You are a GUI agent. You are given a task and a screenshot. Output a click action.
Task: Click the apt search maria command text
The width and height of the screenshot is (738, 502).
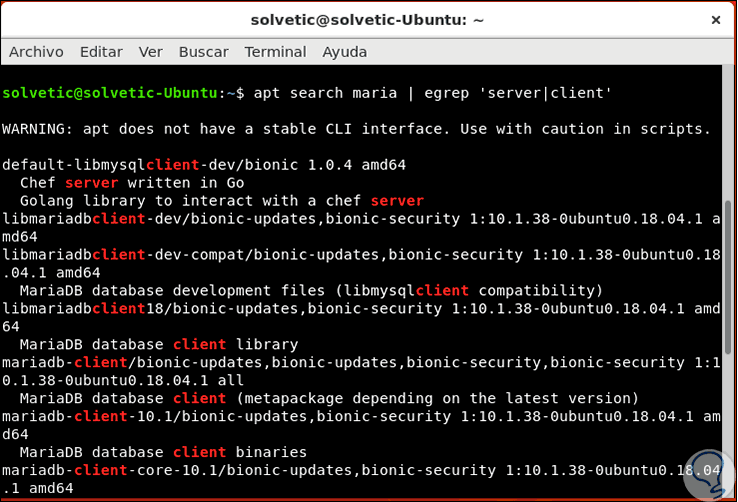[x=325, y=93]
